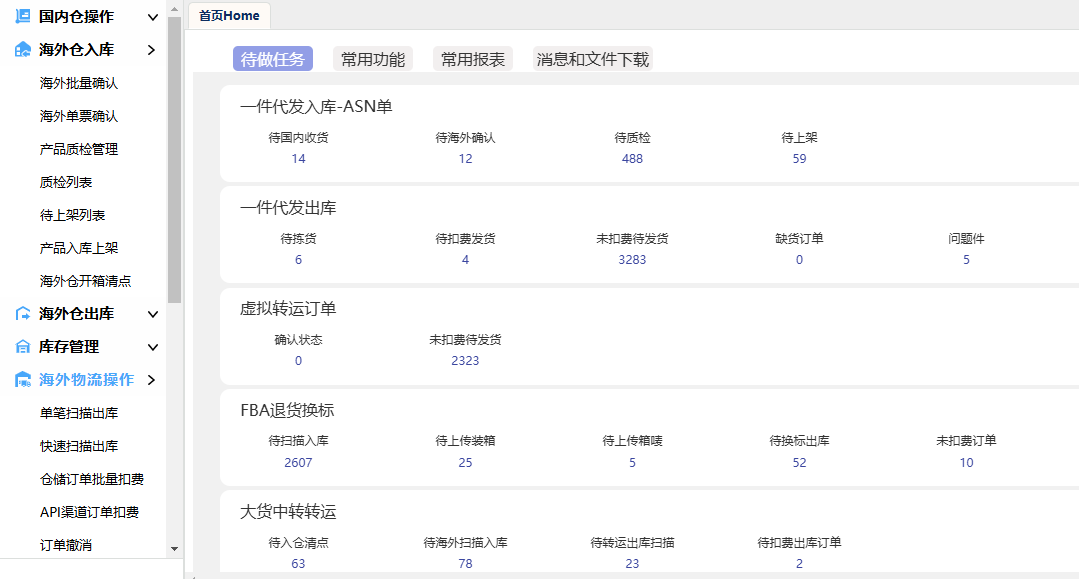Open 海外批量确认 in sidebar
The width and height of the screenshot is (1079, 579).
coord(79,83)
